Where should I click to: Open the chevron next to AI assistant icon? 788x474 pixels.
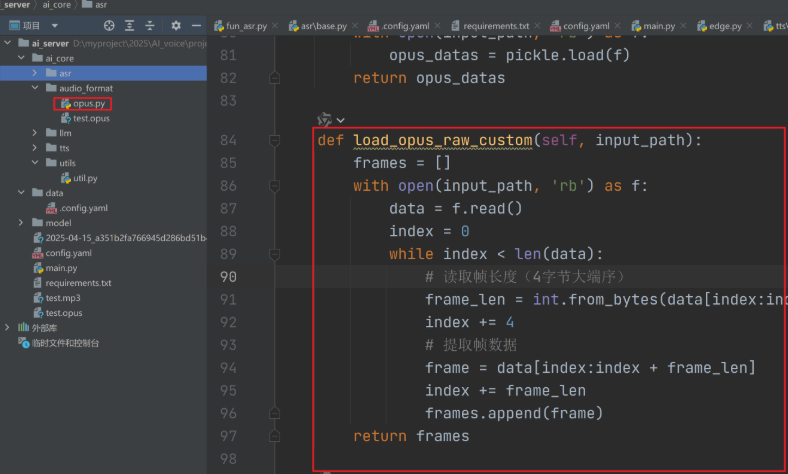tap(341, 120)
